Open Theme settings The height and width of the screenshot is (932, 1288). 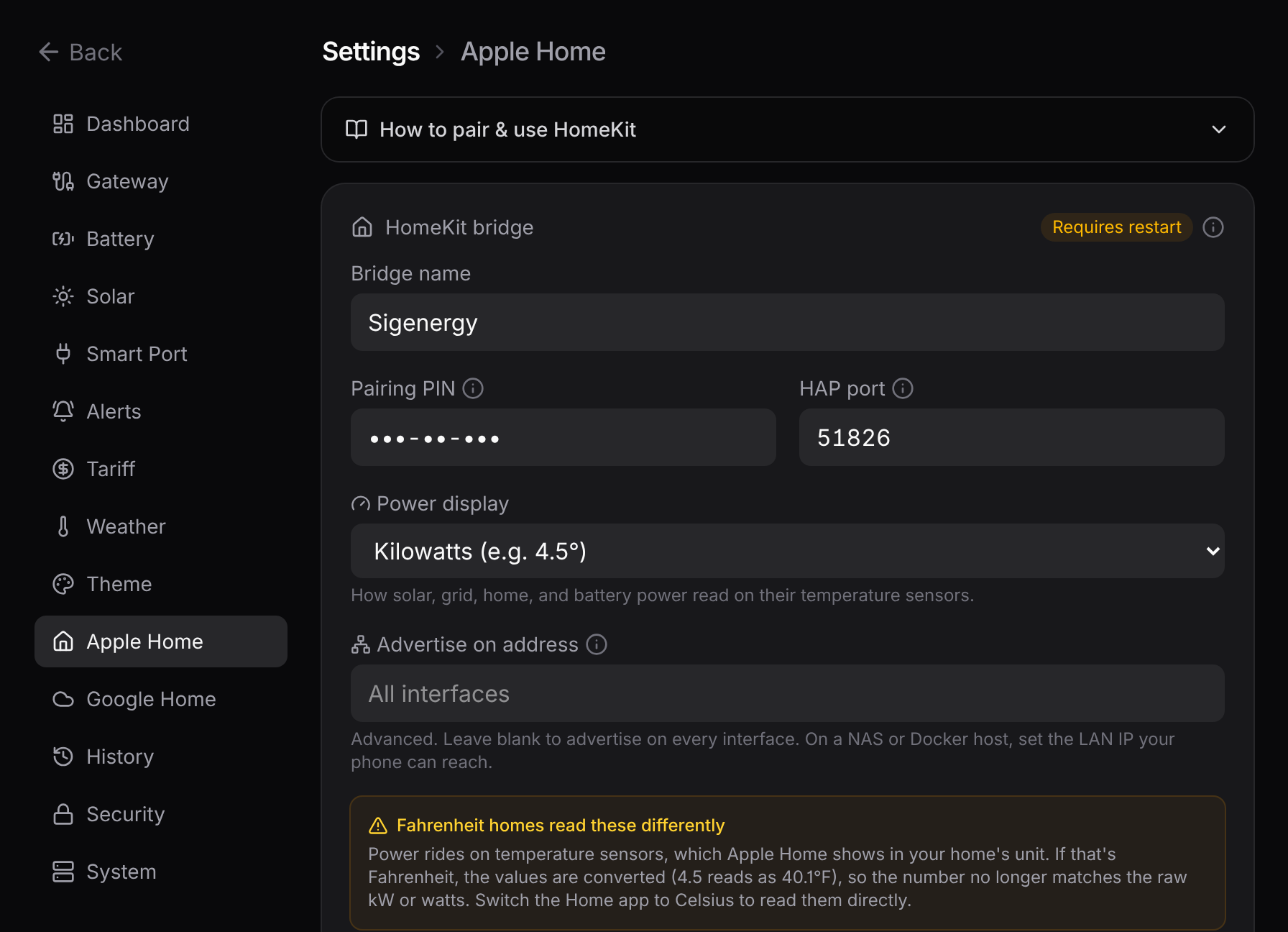(x=161, y=584)
